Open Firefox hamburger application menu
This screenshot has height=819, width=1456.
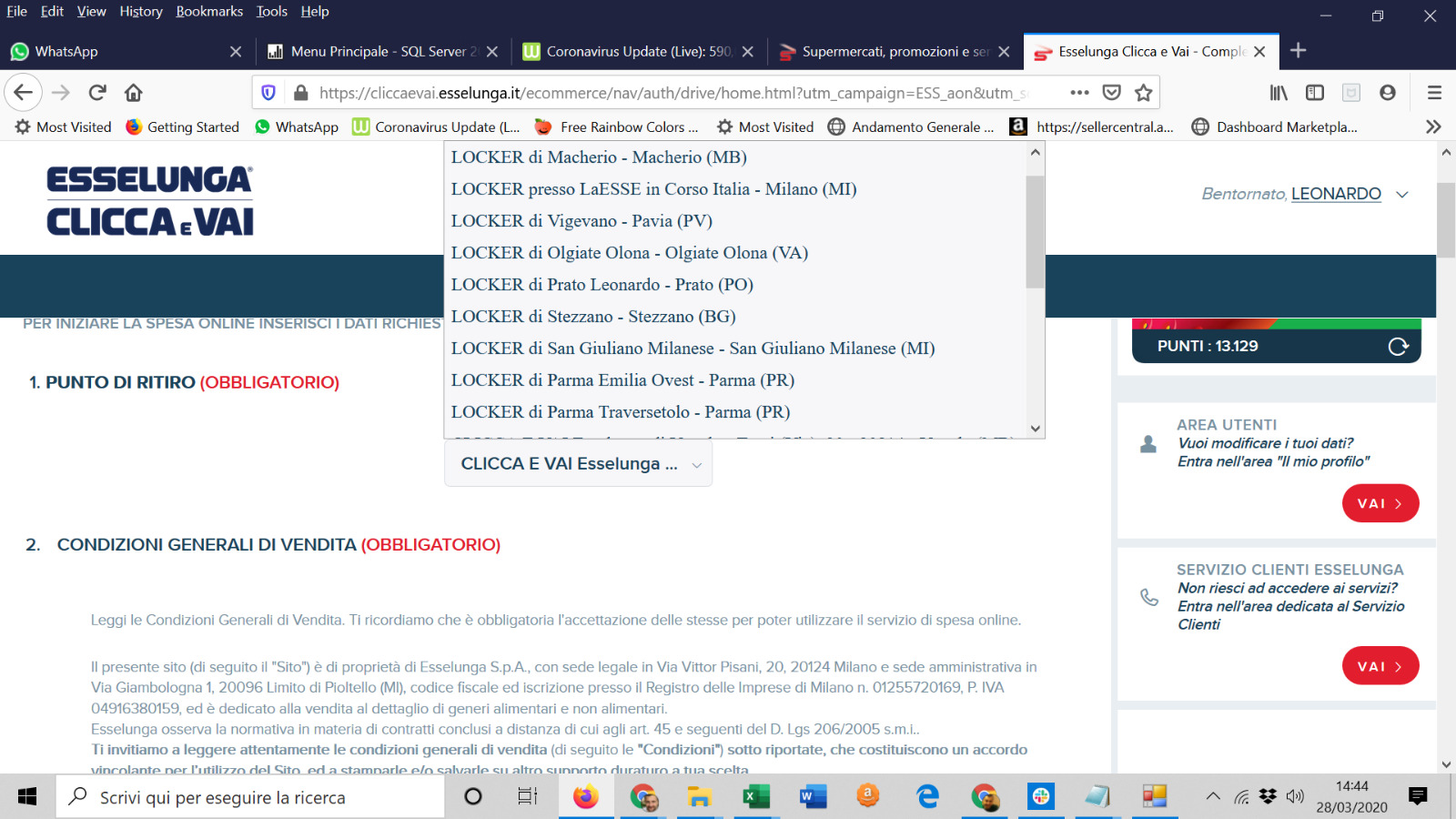(1434, 92)
